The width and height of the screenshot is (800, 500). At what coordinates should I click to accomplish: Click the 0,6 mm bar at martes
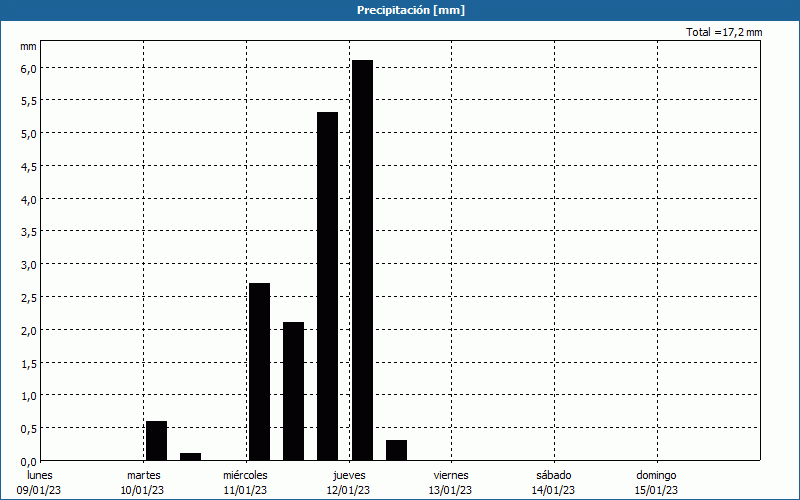(x=157, y=441)
